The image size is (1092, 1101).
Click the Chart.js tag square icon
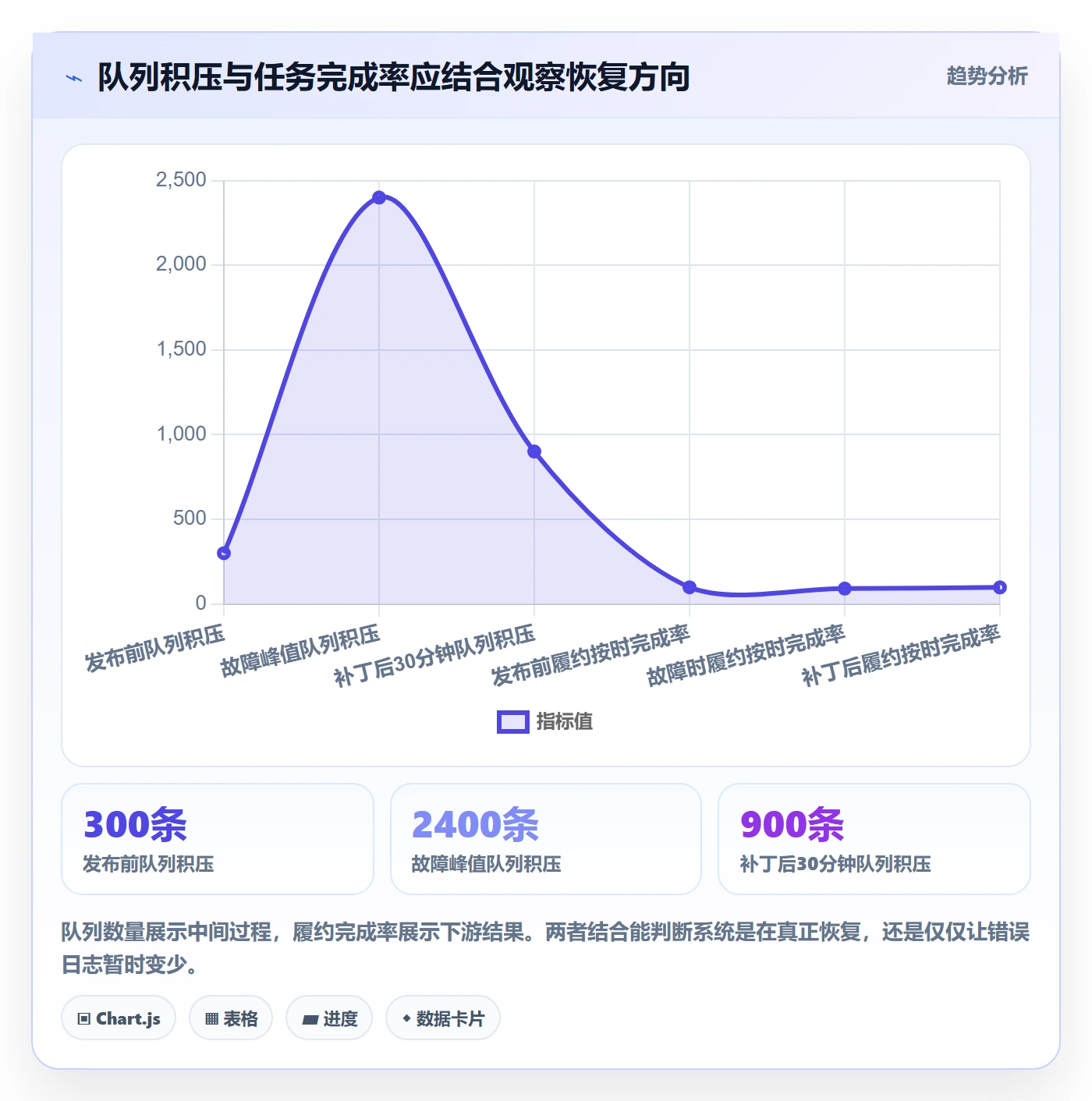coord(84,1019)
